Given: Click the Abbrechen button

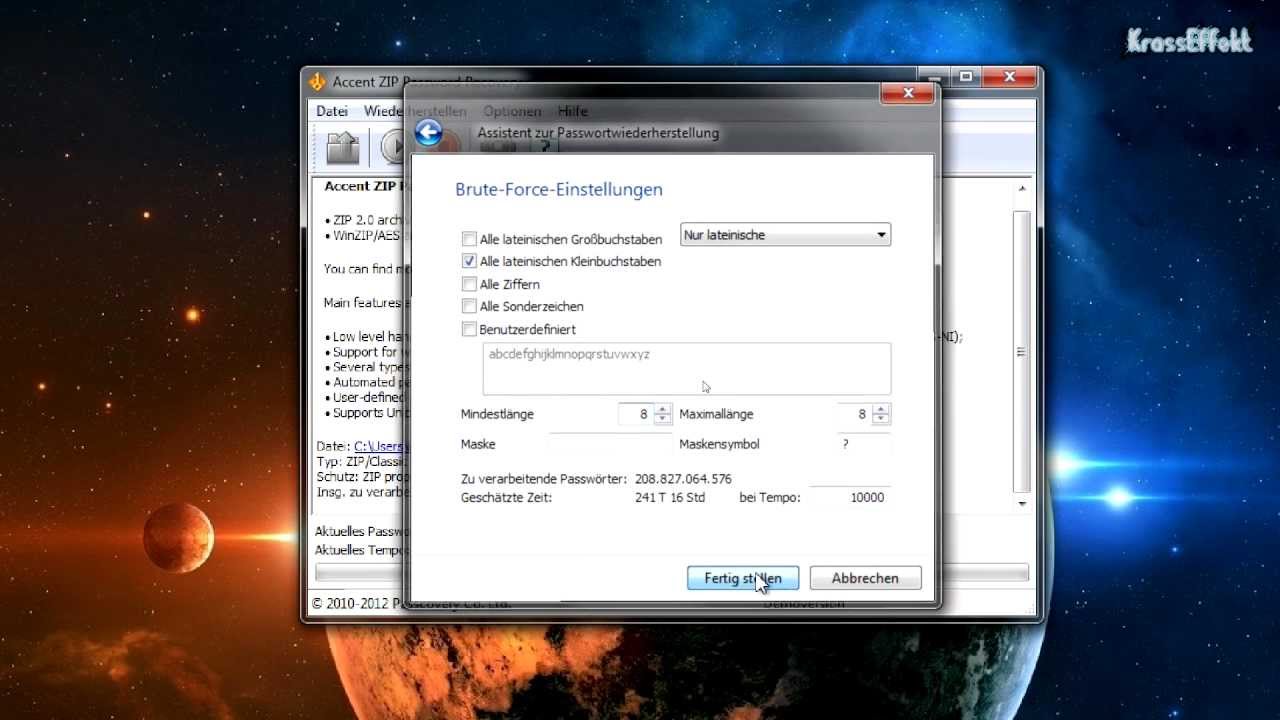Looking at the screenshot, I should 865,578.
